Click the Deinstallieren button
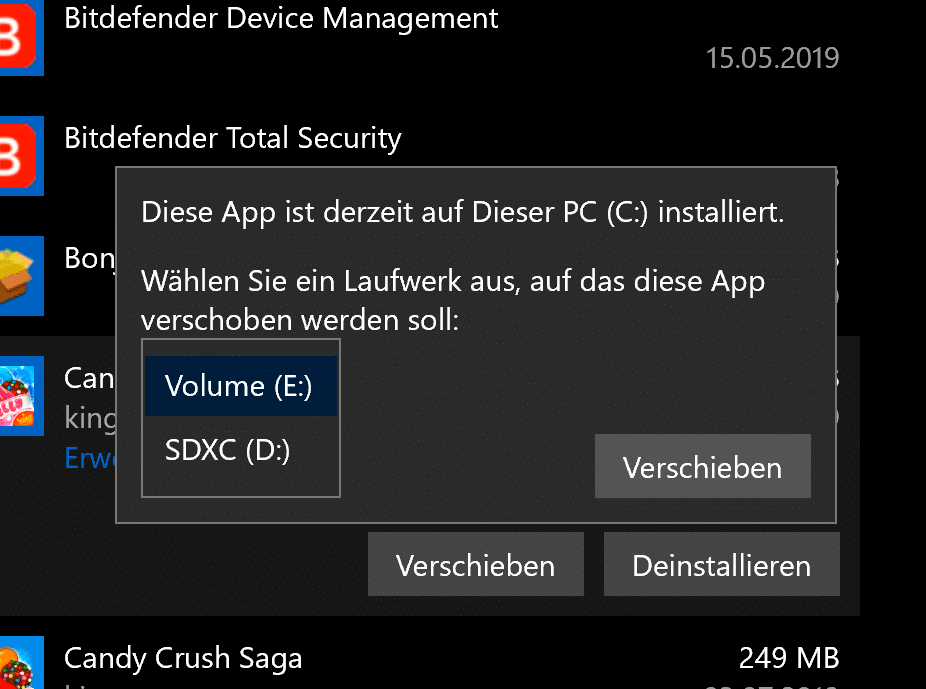The image size is (926, 689). [x=722, y=564]
